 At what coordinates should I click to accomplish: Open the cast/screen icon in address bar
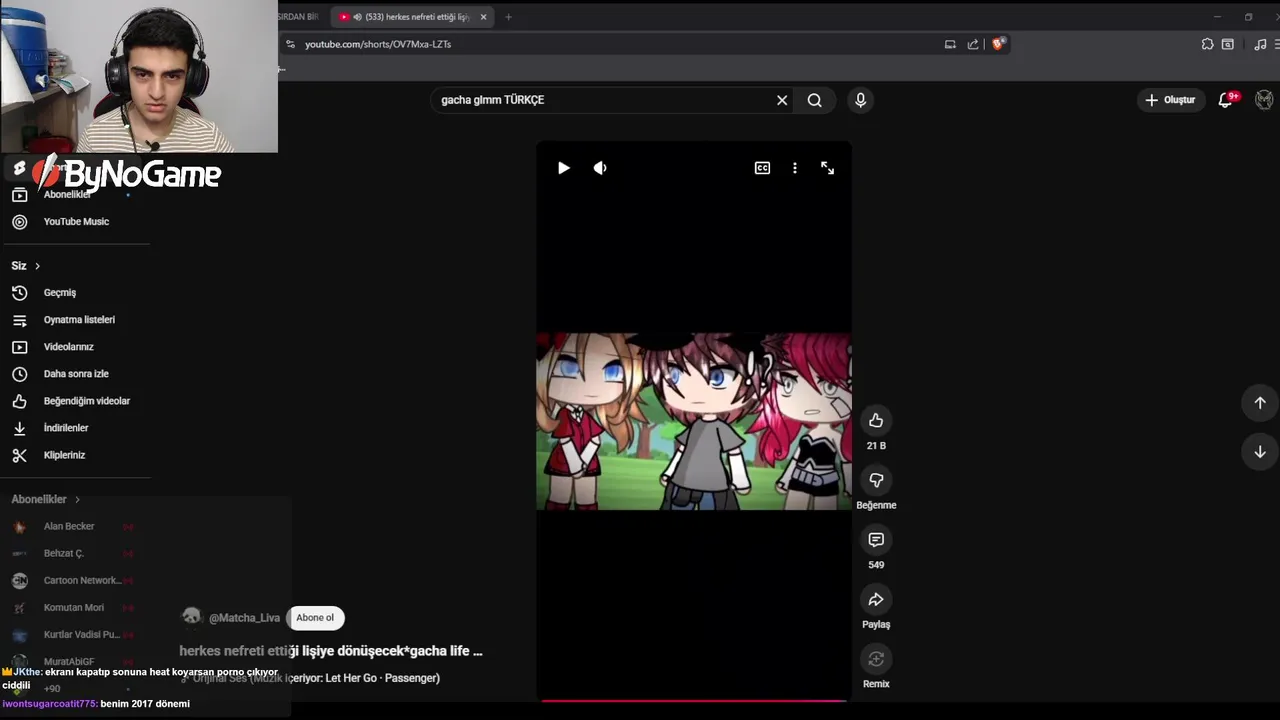(950, 44)
